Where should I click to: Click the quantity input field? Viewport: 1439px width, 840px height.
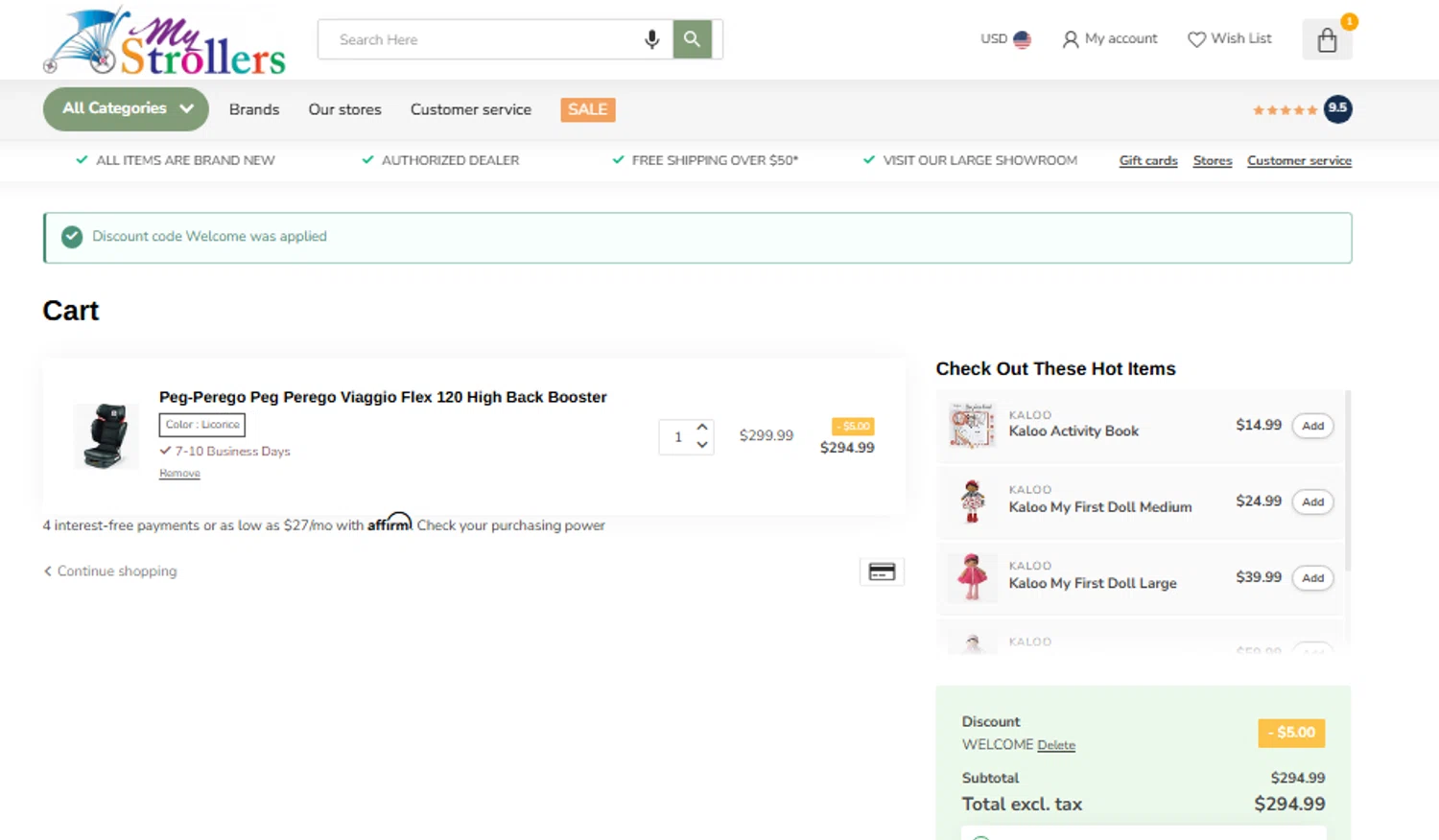pos(678,436)
